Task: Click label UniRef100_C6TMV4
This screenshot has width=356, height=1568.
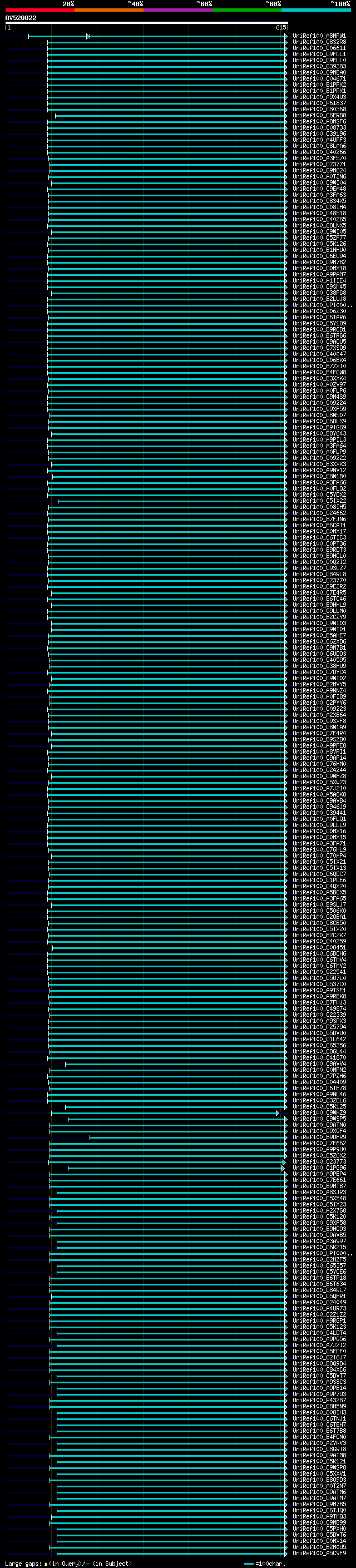Action: pyautogui.click(x=319, y=960)
